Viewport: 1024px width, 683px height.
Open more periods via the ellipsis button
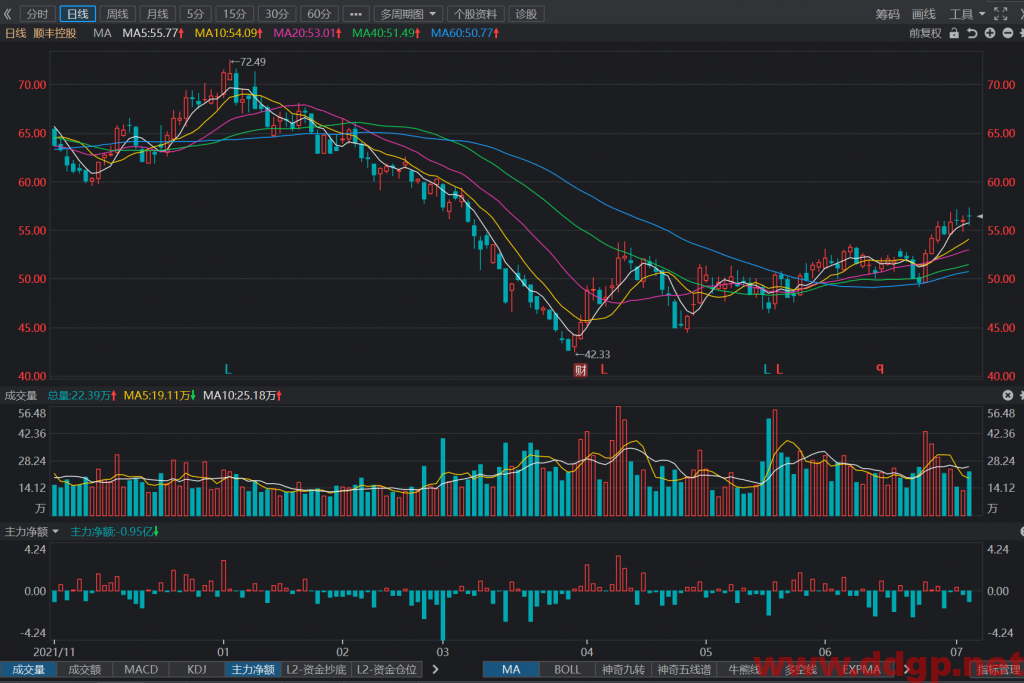pos(356,14)
